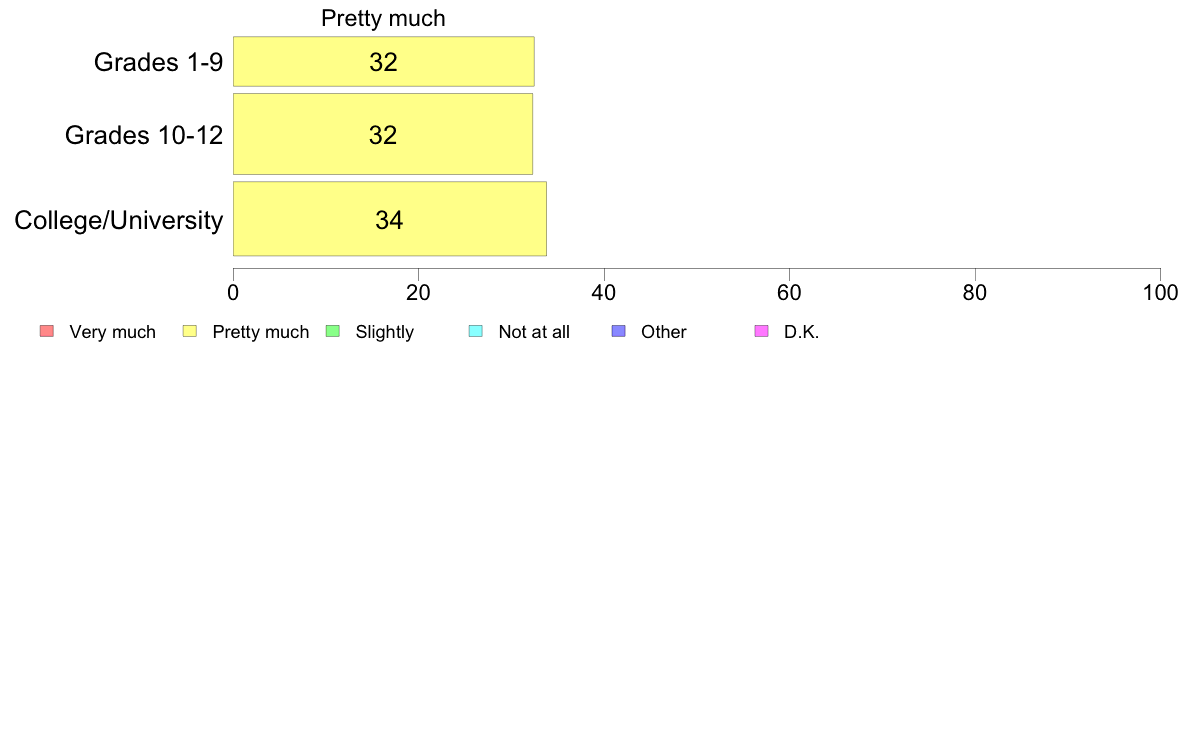
Task: Select the Grades 10-12 bar
Action: (x=383, y=134)
